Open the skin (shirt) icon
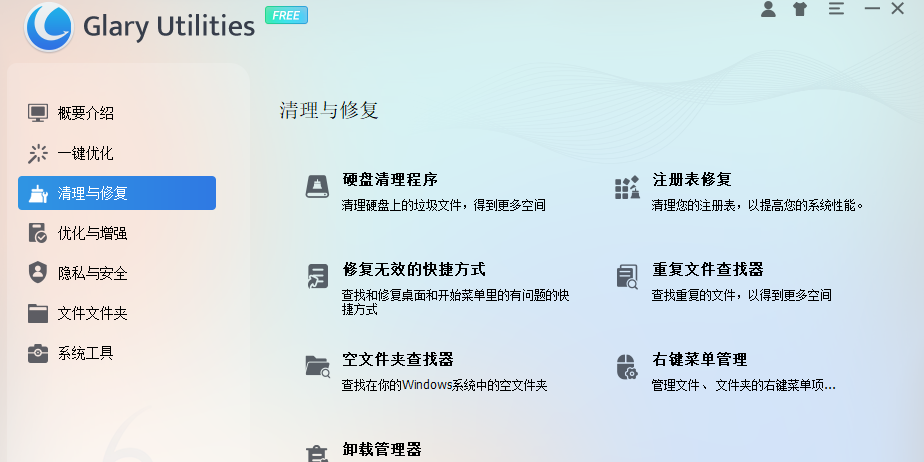924x462 pixels. [x=800, y=9]
